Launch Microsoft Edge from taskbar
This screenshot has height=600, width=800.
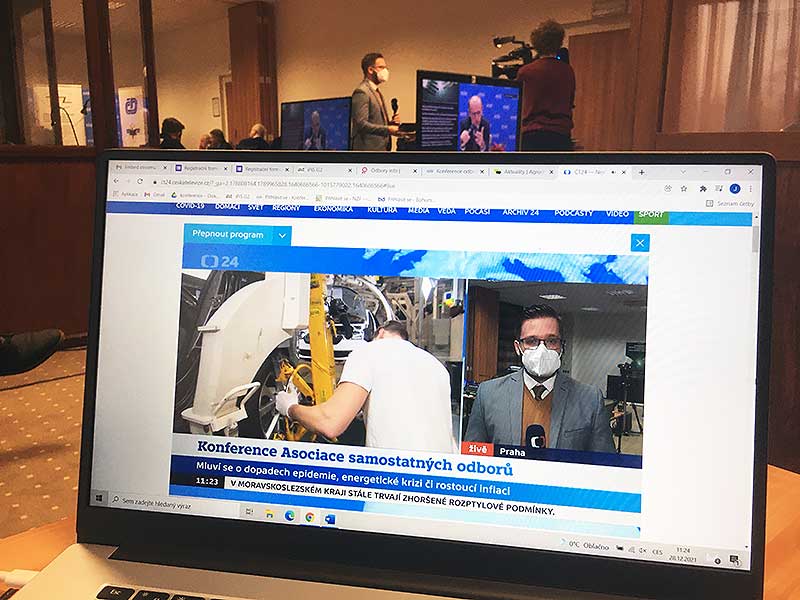pos(289,514)
